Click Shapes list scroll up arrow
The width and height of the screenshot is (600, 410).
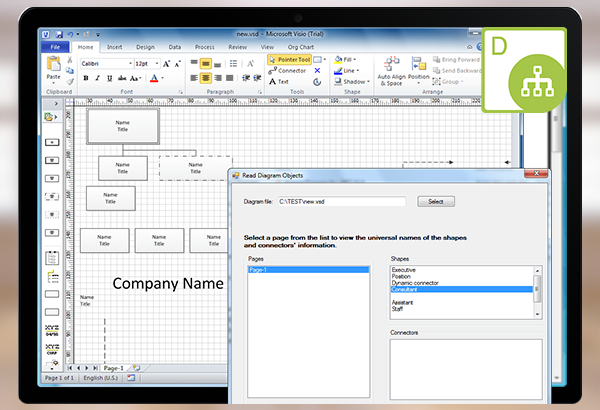tap(537, 271)
